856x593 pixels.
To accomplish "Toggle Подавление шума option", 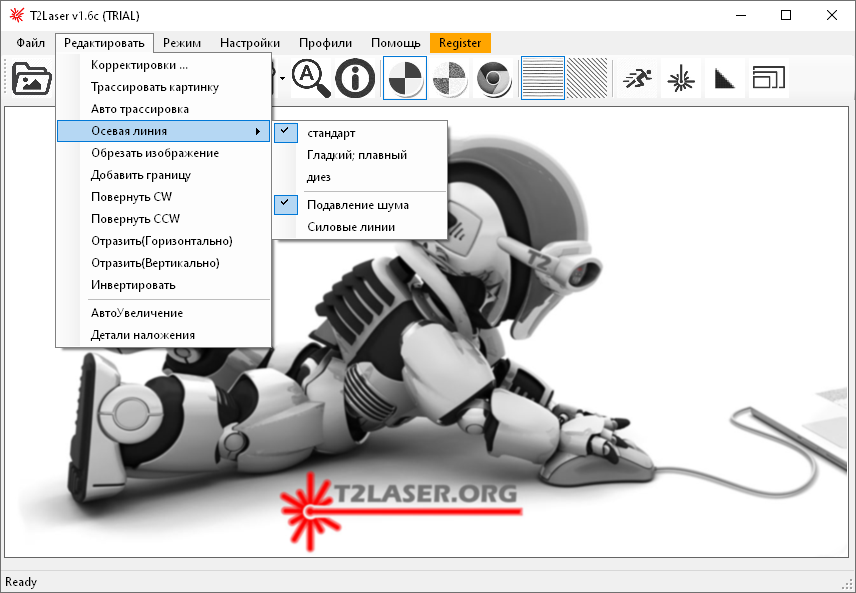I will point(360,205).
